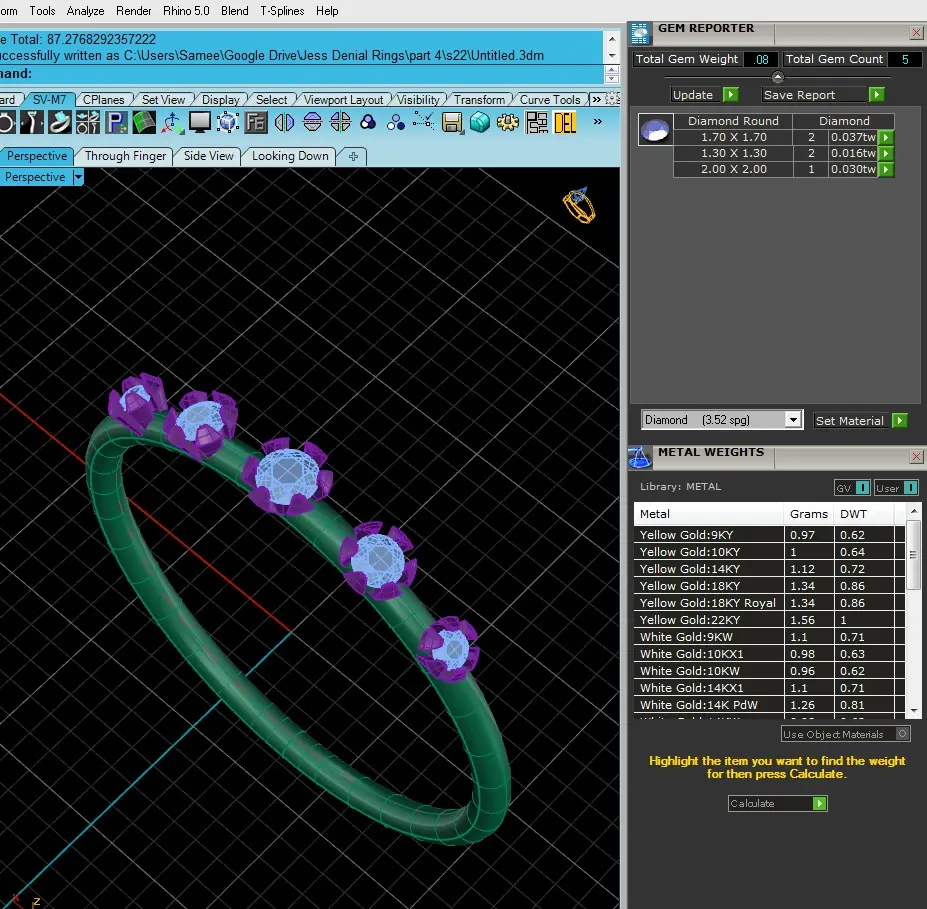The height and width of the screenshot is (909, 927).
Task: Expand more toolbar icons chevron
Action: [x=598, y=121]
